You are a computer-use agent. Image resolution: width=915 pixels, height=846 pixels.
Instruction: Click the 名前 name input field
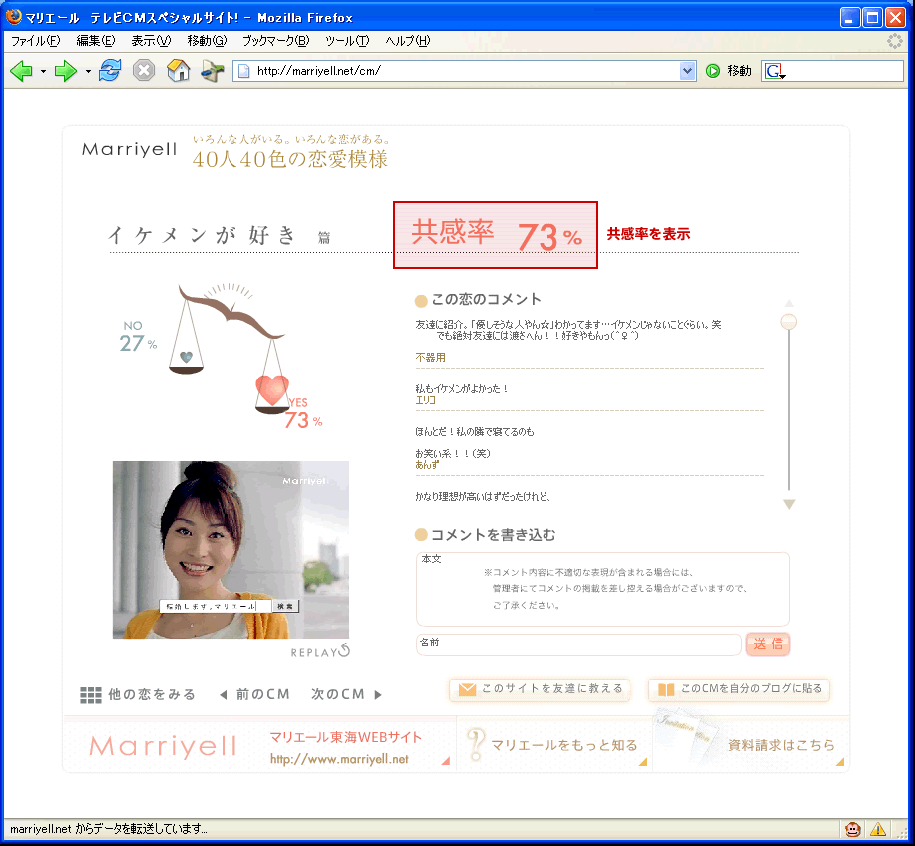tap(578, 645)
